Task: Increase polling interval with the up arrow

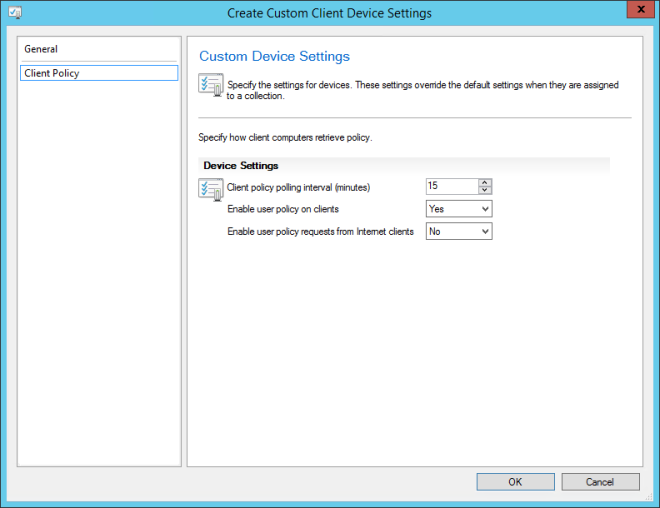Action: [485, 182]
